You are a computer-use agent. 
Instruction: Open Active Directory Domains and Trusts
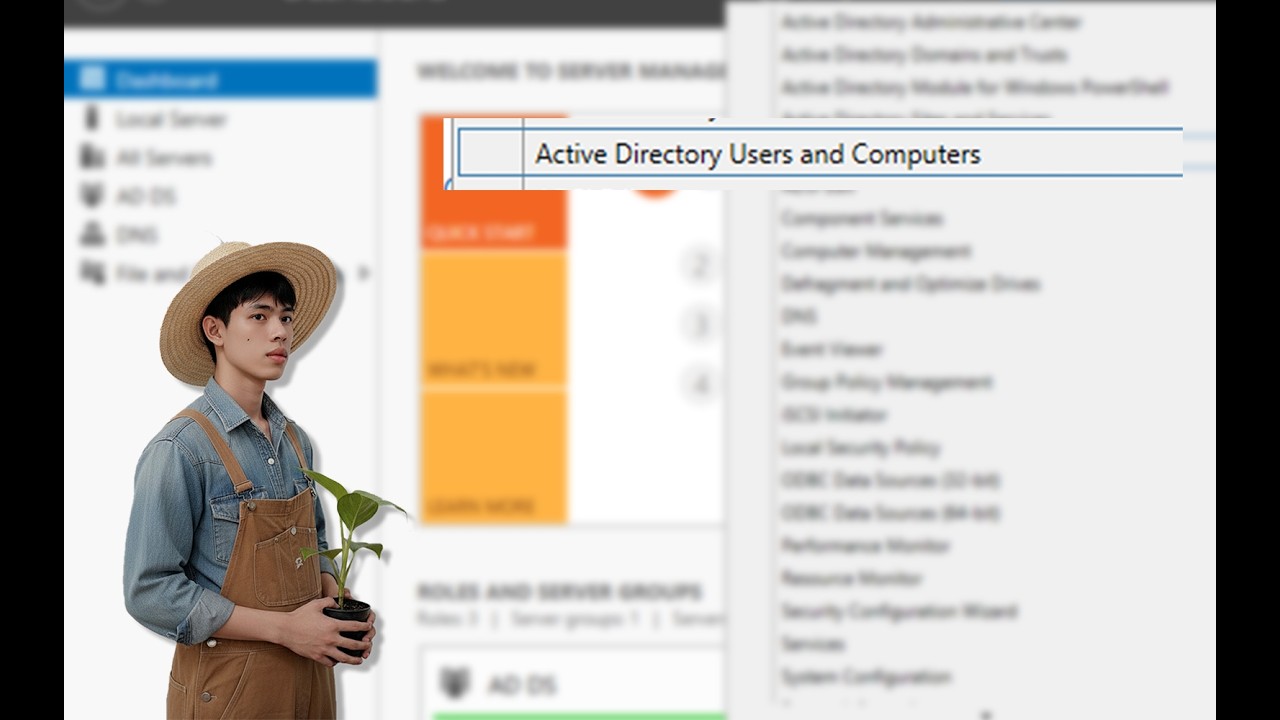(x=924, y=54)
